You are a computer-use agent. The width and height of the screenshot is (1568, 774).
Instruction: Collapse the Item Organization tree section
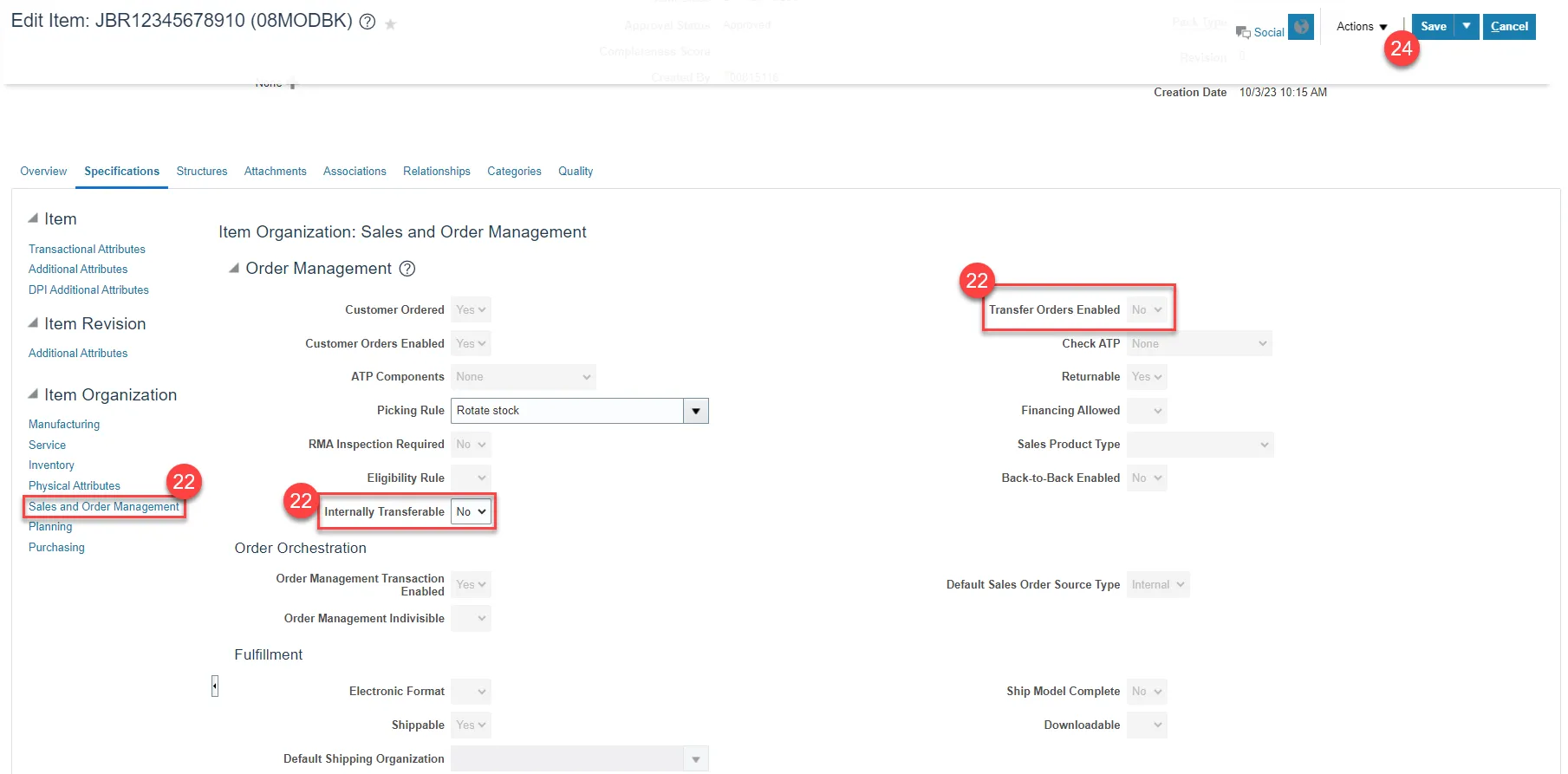point(33,394)
